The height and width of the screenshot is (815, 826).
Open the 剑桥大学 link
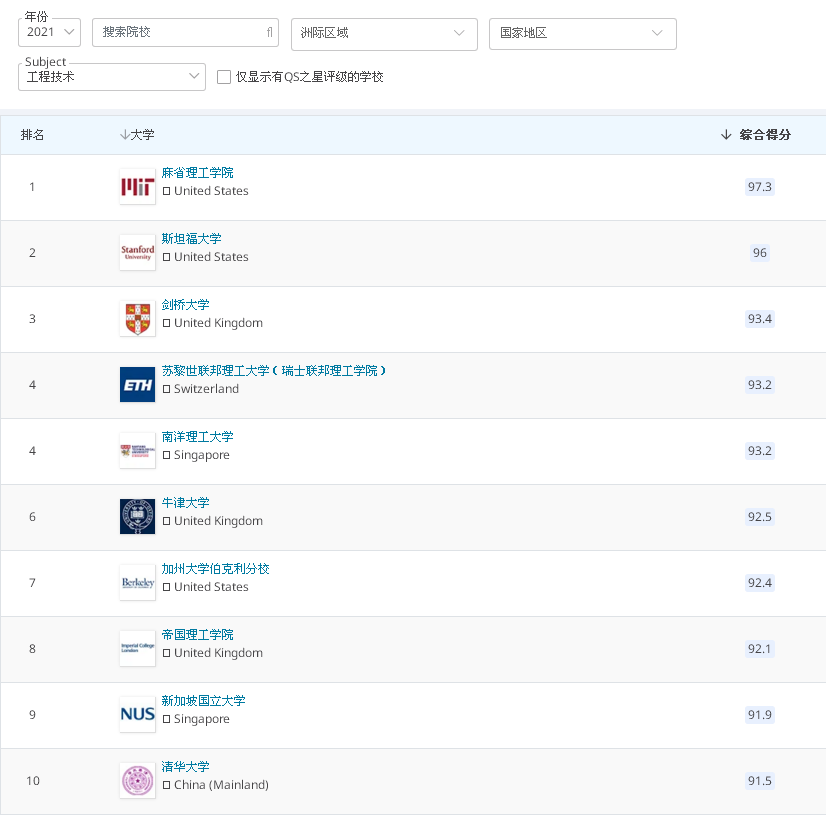coord(185,305)
